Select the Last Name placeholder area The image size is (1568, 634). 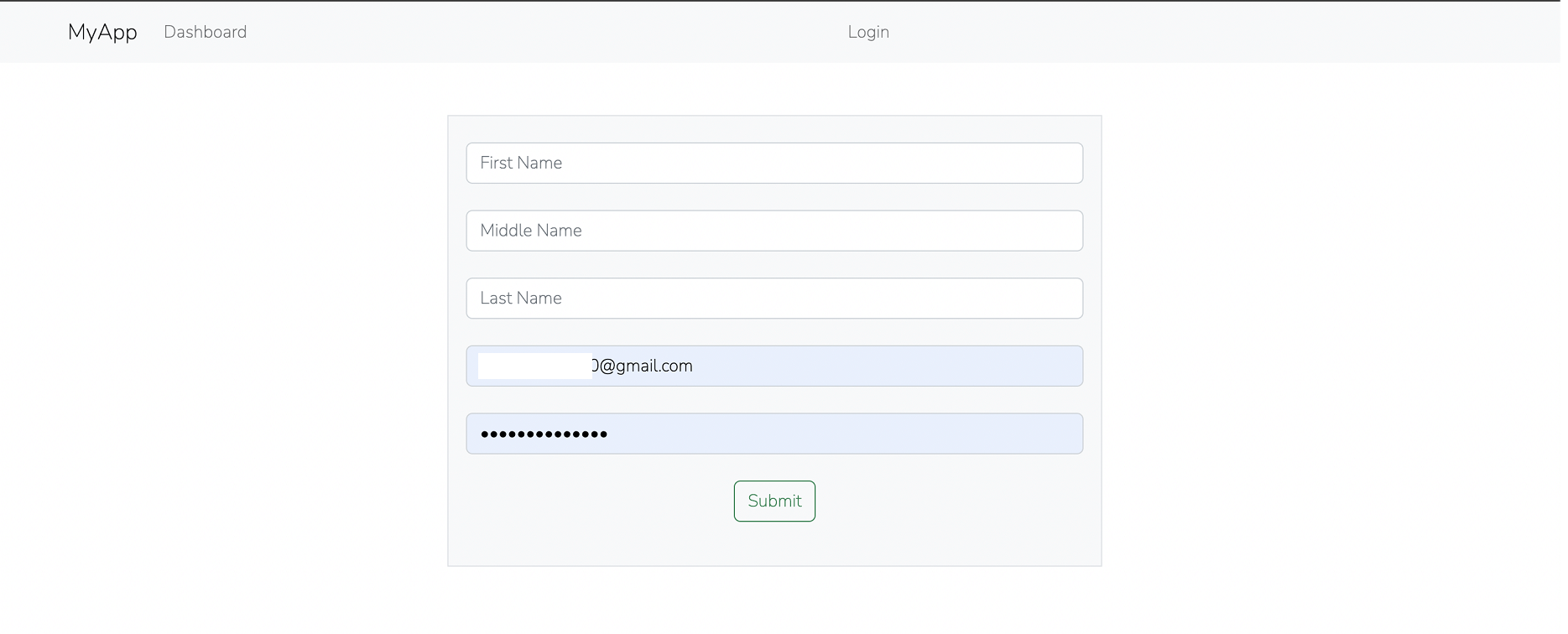point(520,298)
